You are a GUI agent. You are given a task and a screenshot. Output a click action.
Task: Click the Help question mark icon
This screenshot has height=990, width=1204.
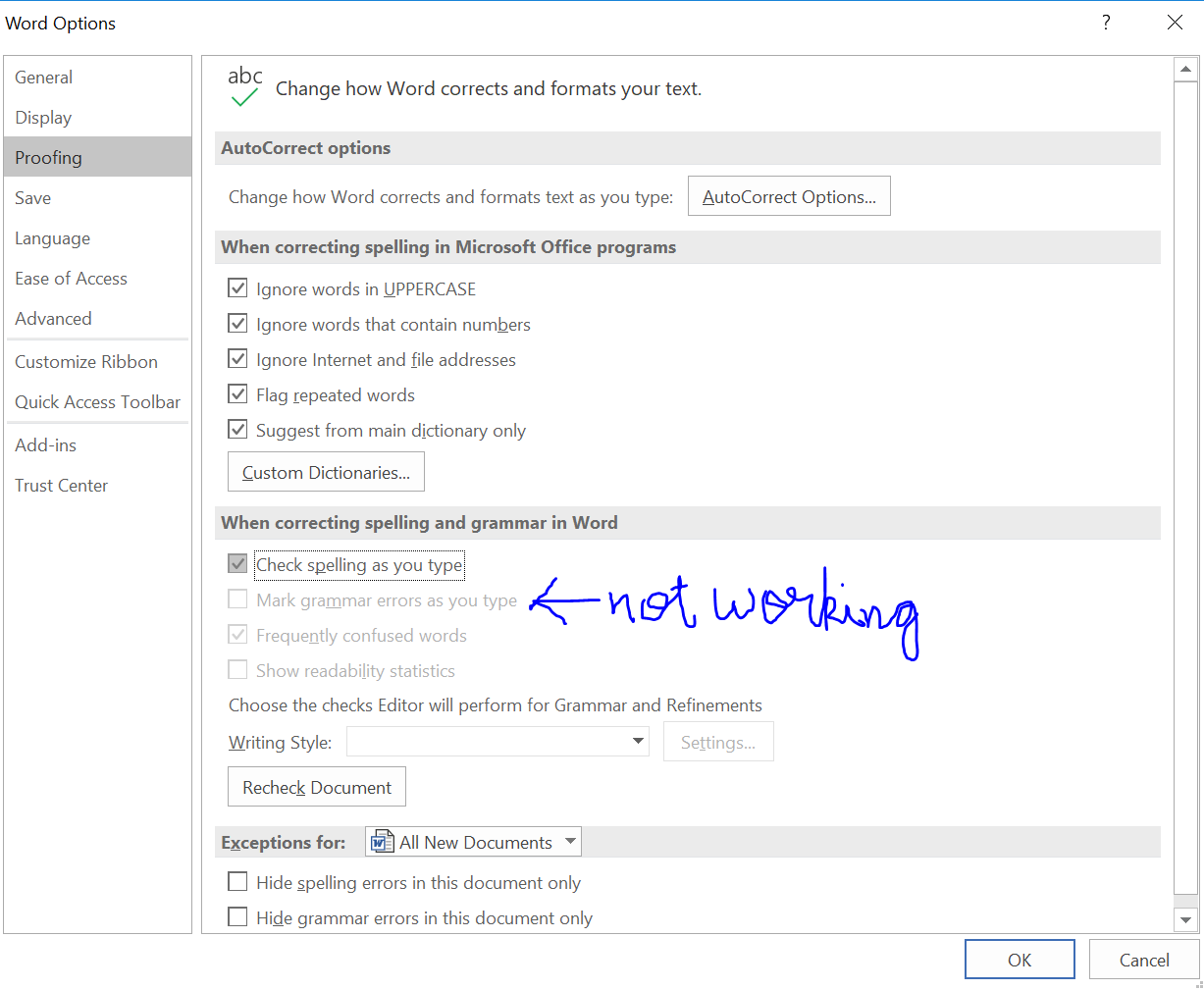coord(1105,22)
